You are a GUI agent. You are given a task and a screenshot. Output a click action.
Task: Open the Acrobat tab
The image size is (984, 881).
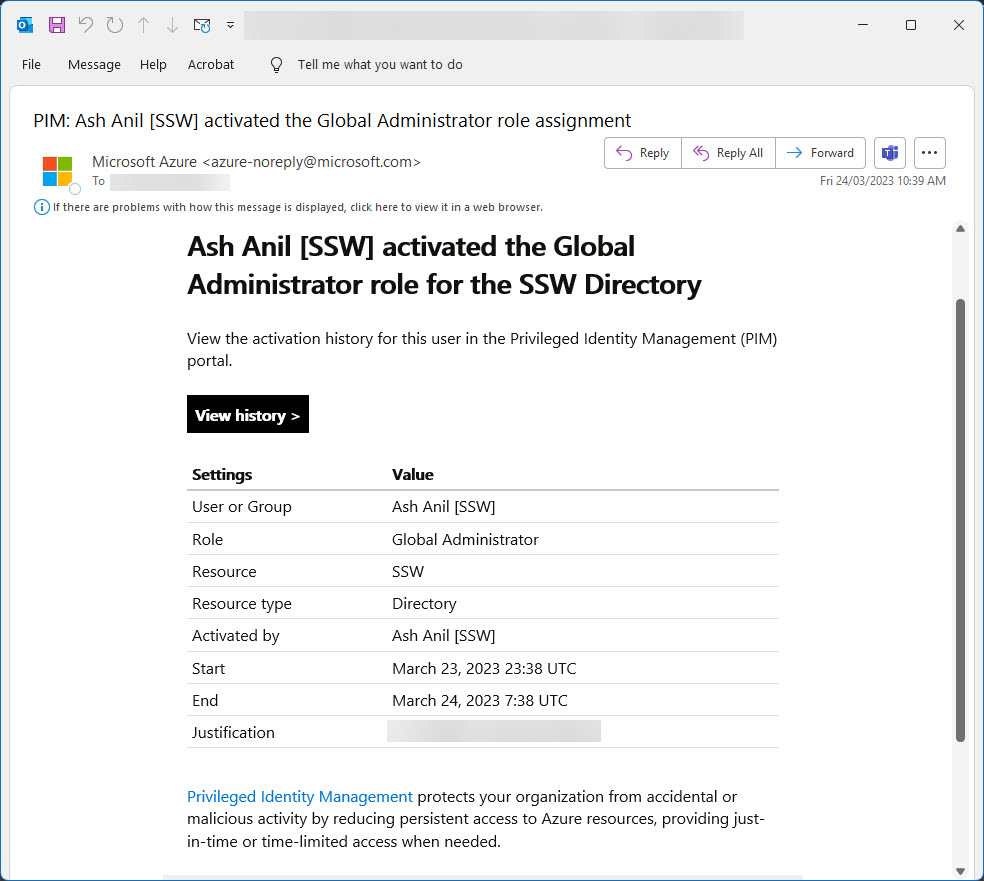211,65
